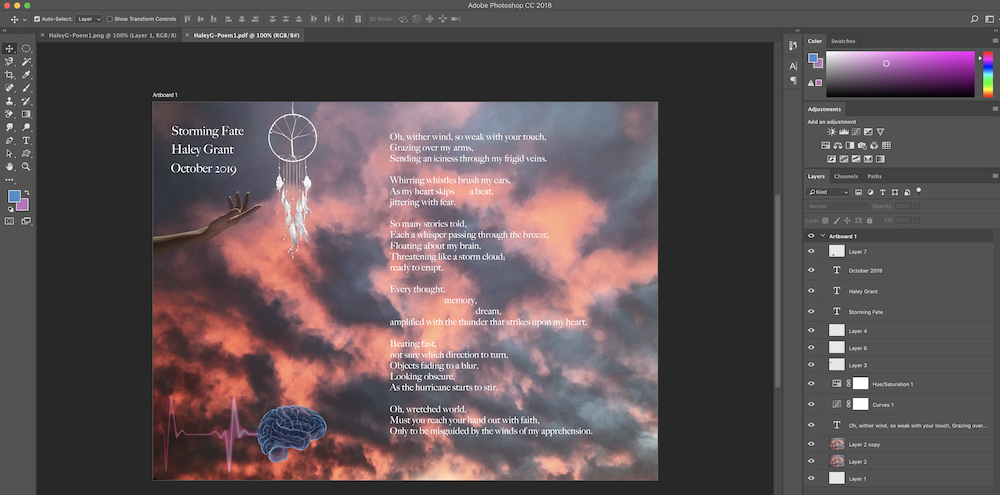Select the Elliptical Marquee tool

click(x=26, y=48)
